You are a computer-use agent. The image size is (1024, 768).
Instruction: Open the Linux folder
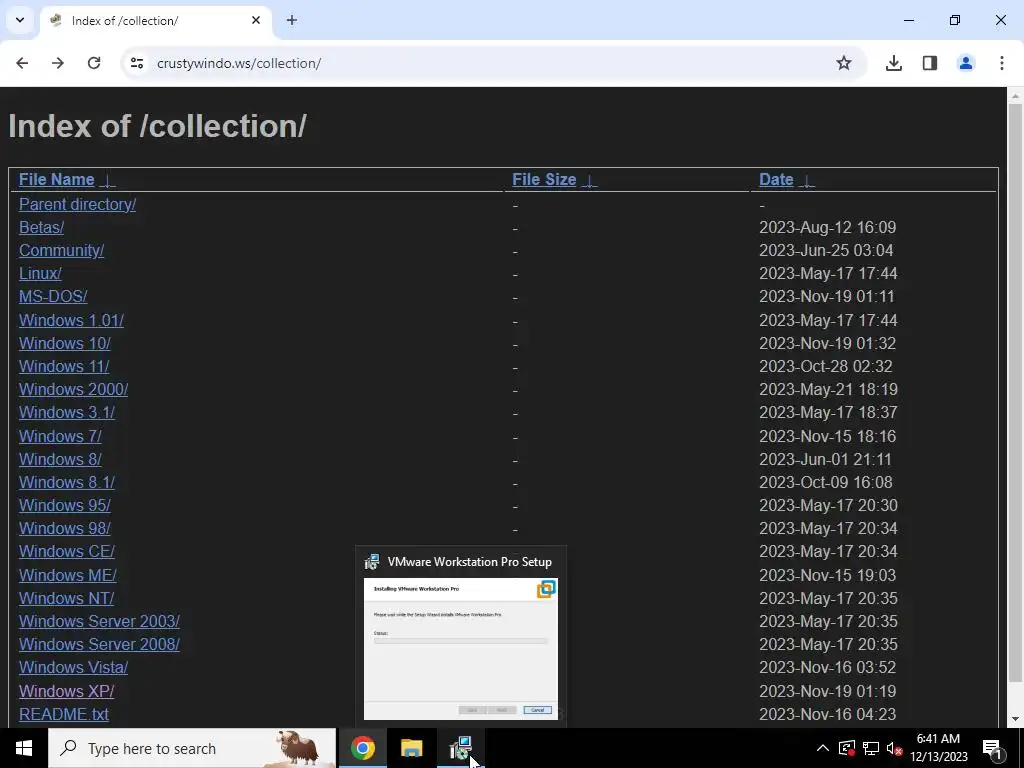tap(40, 273)
